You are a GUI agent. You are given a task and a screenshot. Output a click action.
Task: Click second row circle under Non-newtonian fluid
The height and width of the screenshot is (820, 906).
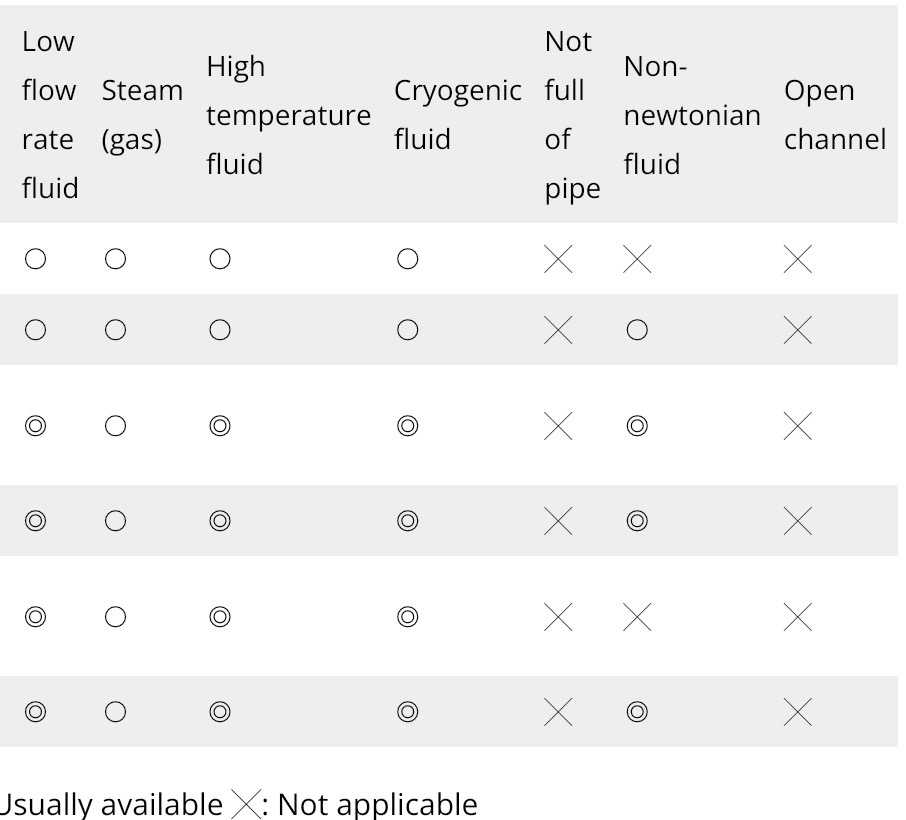click(637, 330)
